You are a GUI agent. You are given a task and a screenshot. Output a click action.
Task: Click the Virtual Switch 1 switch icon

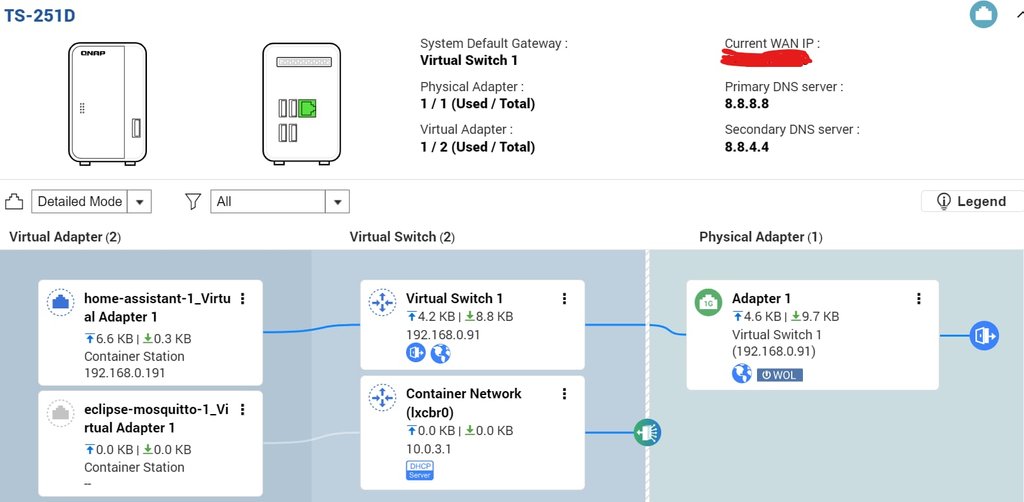[x=382, y=302]
